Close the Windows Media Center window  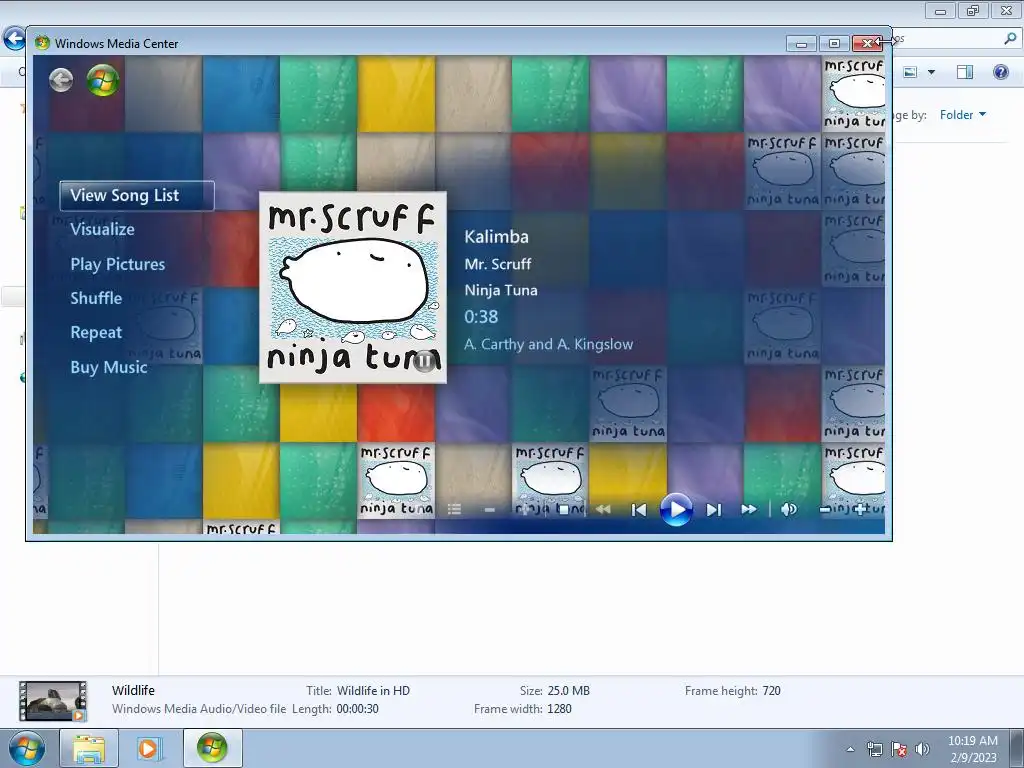[868, 44]
